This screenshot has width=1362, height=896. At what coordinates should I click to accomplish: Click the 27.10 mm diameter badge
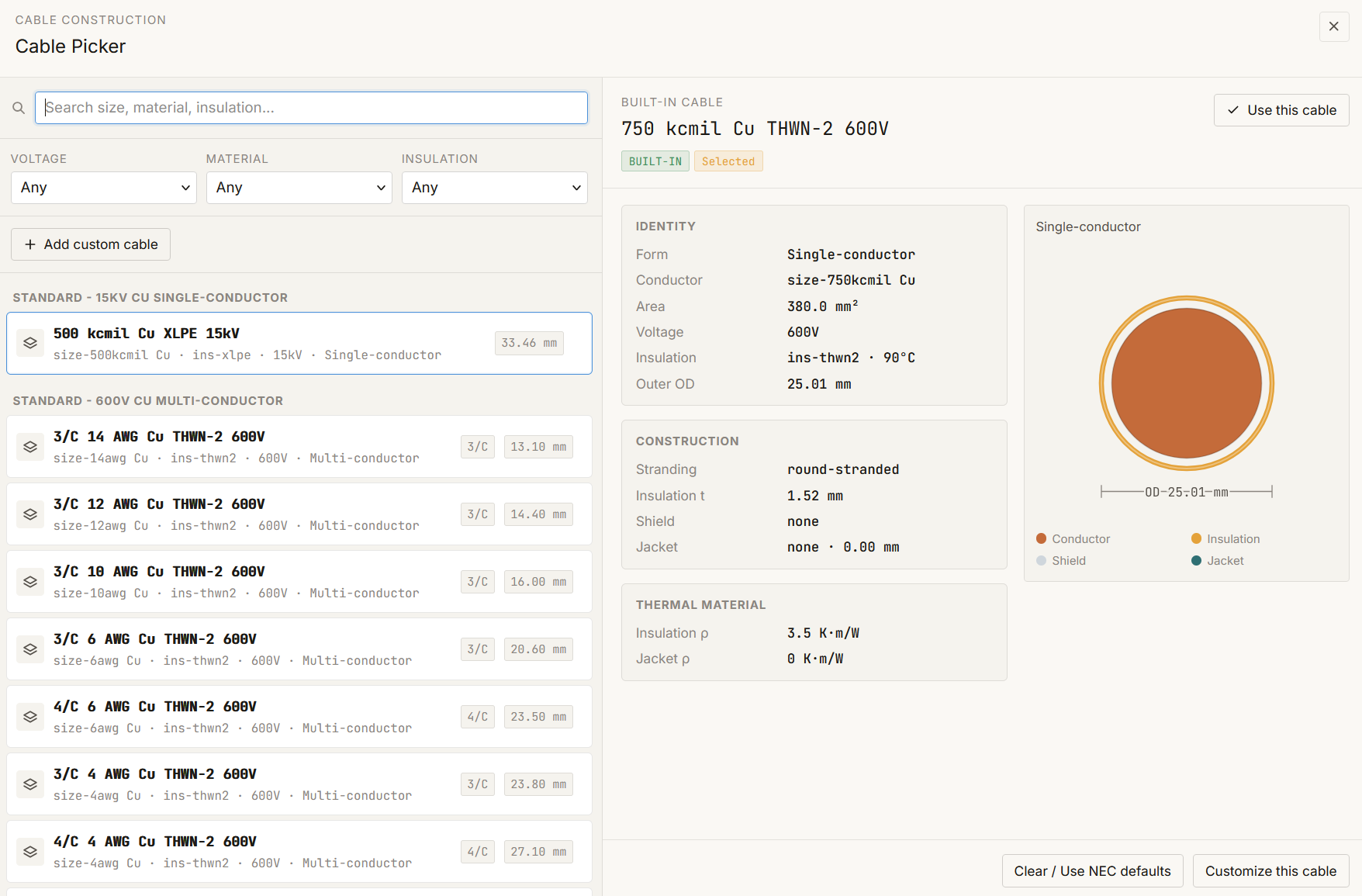538,852
